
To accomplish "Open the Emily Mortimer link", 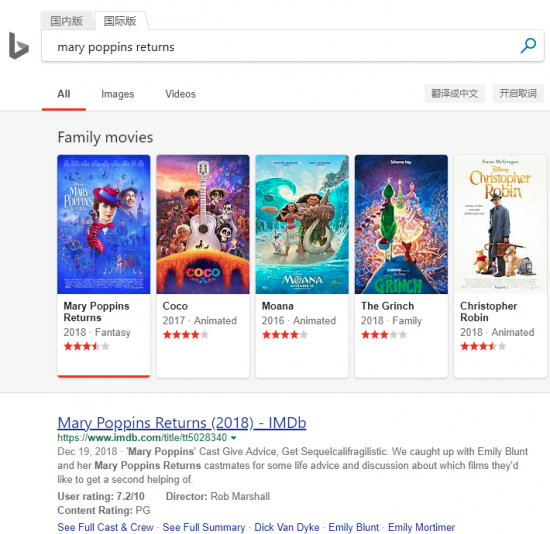I will tap(421, 527).
